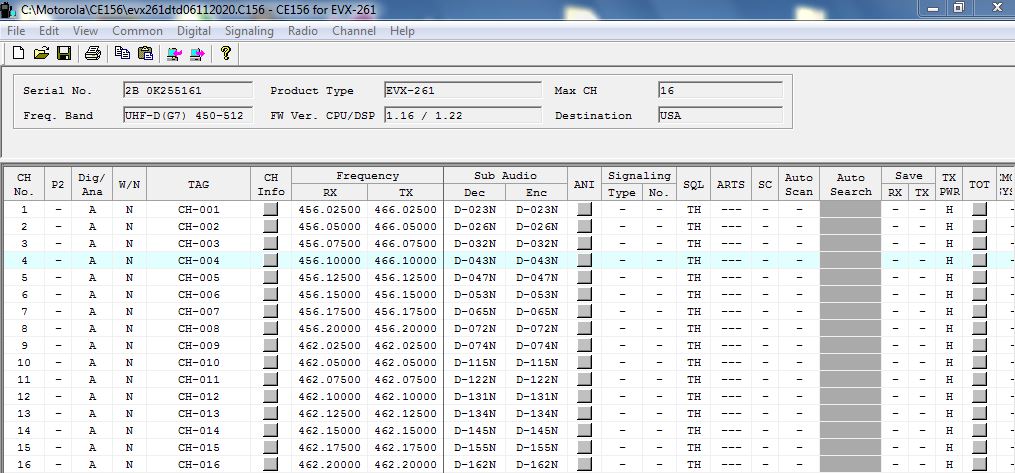Open the Digital menu
The height and width of the screenshot is (473, 1015).
pos(194,30)
